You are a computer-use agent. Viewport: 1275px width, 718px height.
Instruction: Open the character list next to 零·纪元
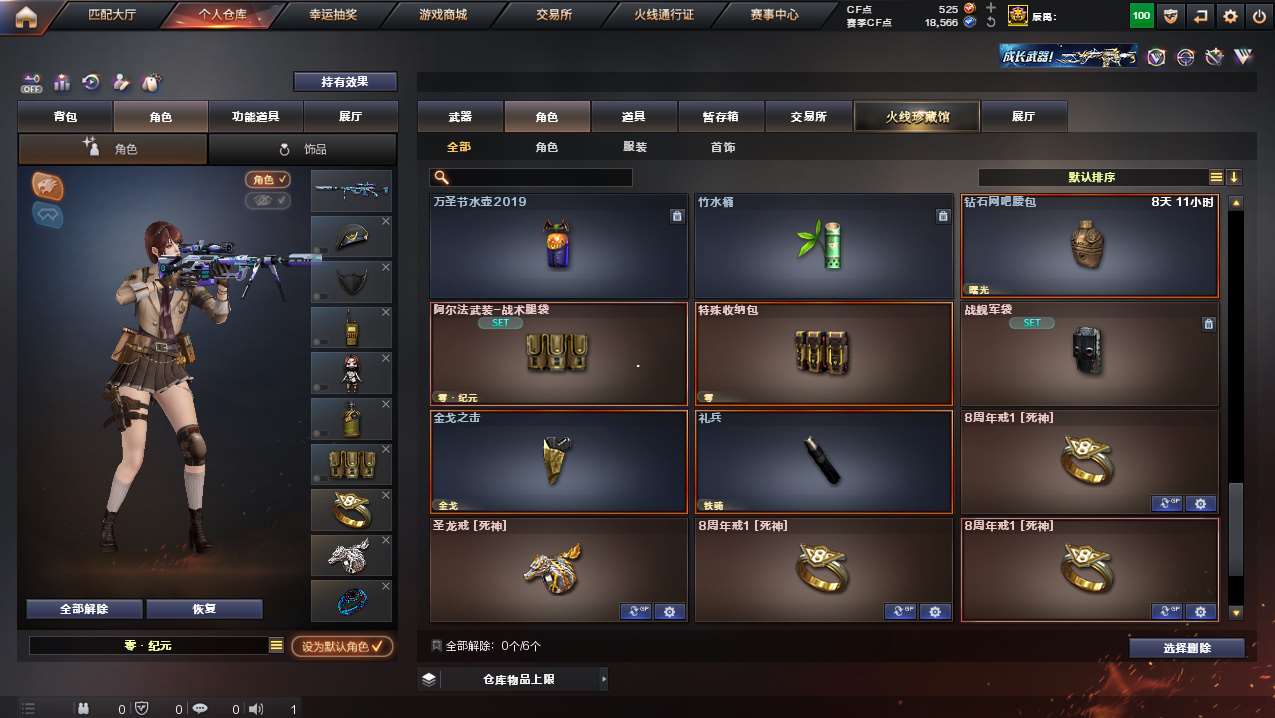pos(277,646)
